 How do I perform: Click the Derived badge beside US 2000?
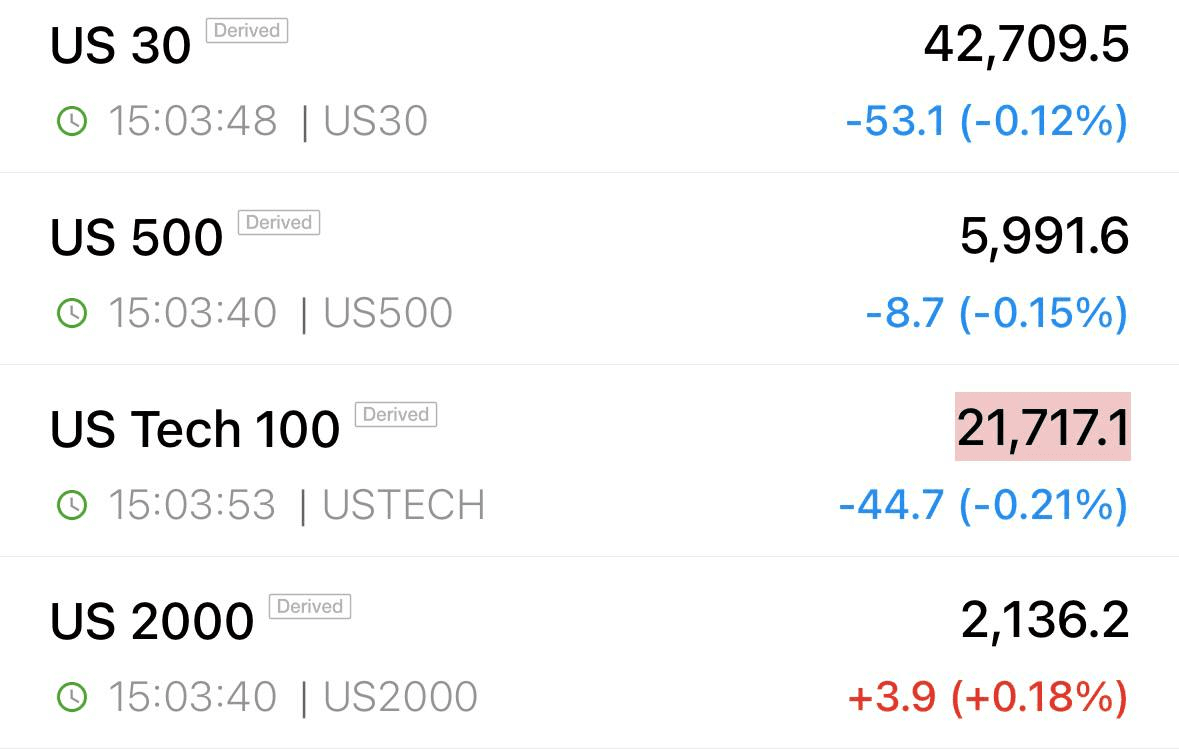point(310,606)
